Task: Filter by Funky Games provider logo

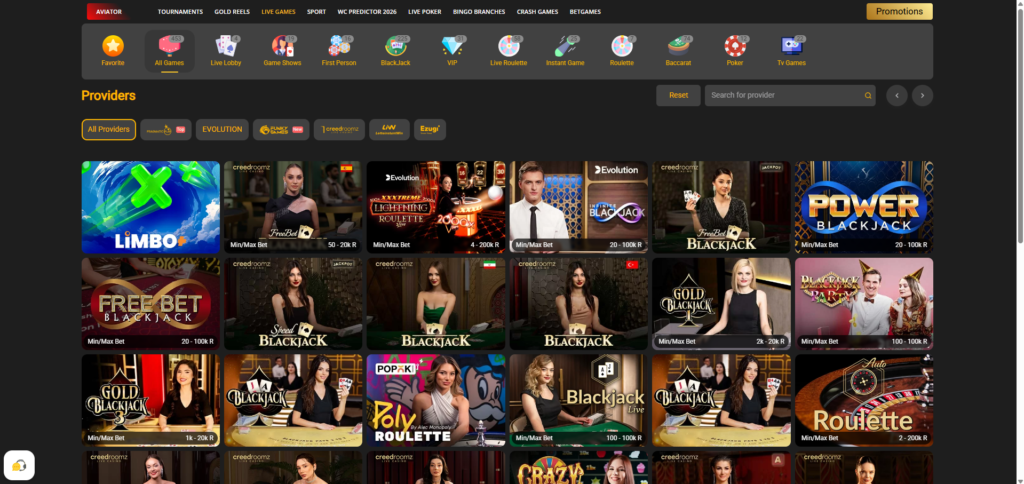Action: [x=281, y=129]
